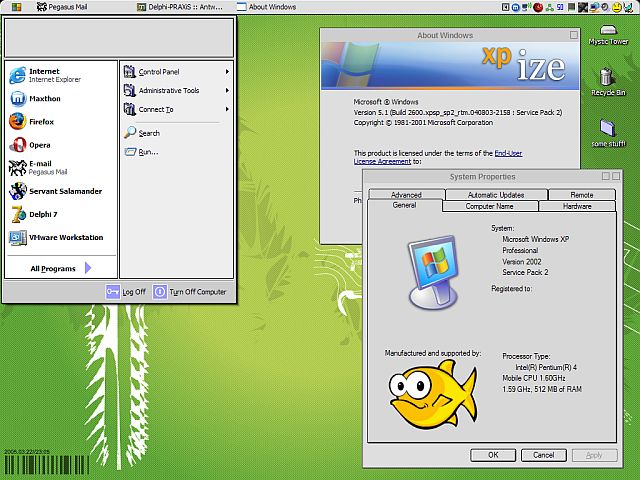The height and width of the screenshot is (480, 640).
Task: Switch to the Hardware tab
Action: click(577, 206)
